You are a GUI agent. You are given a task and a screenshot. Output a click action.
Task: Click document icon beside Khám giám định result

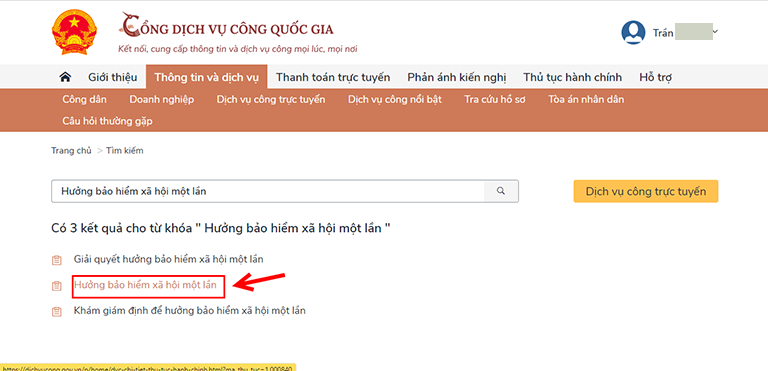[57, 311]
